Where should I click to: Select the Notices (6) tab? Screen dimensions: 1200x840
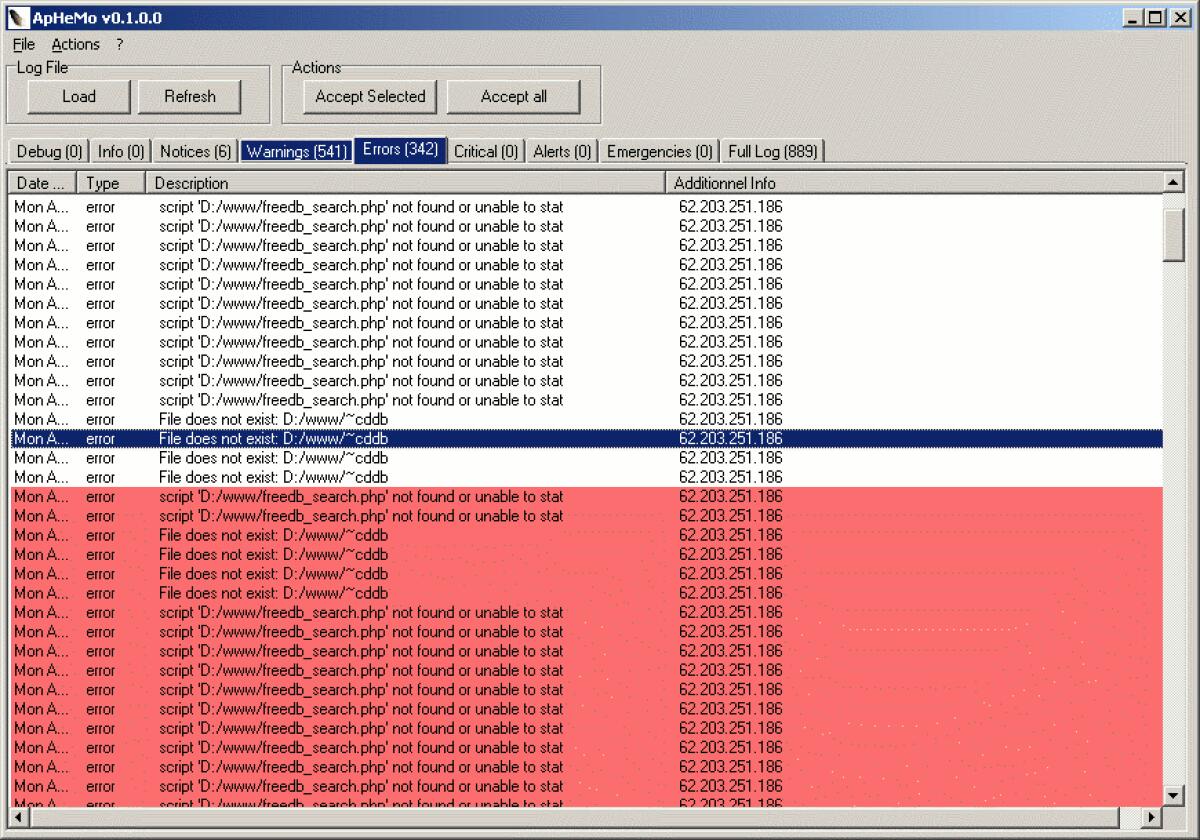(194, 151)
